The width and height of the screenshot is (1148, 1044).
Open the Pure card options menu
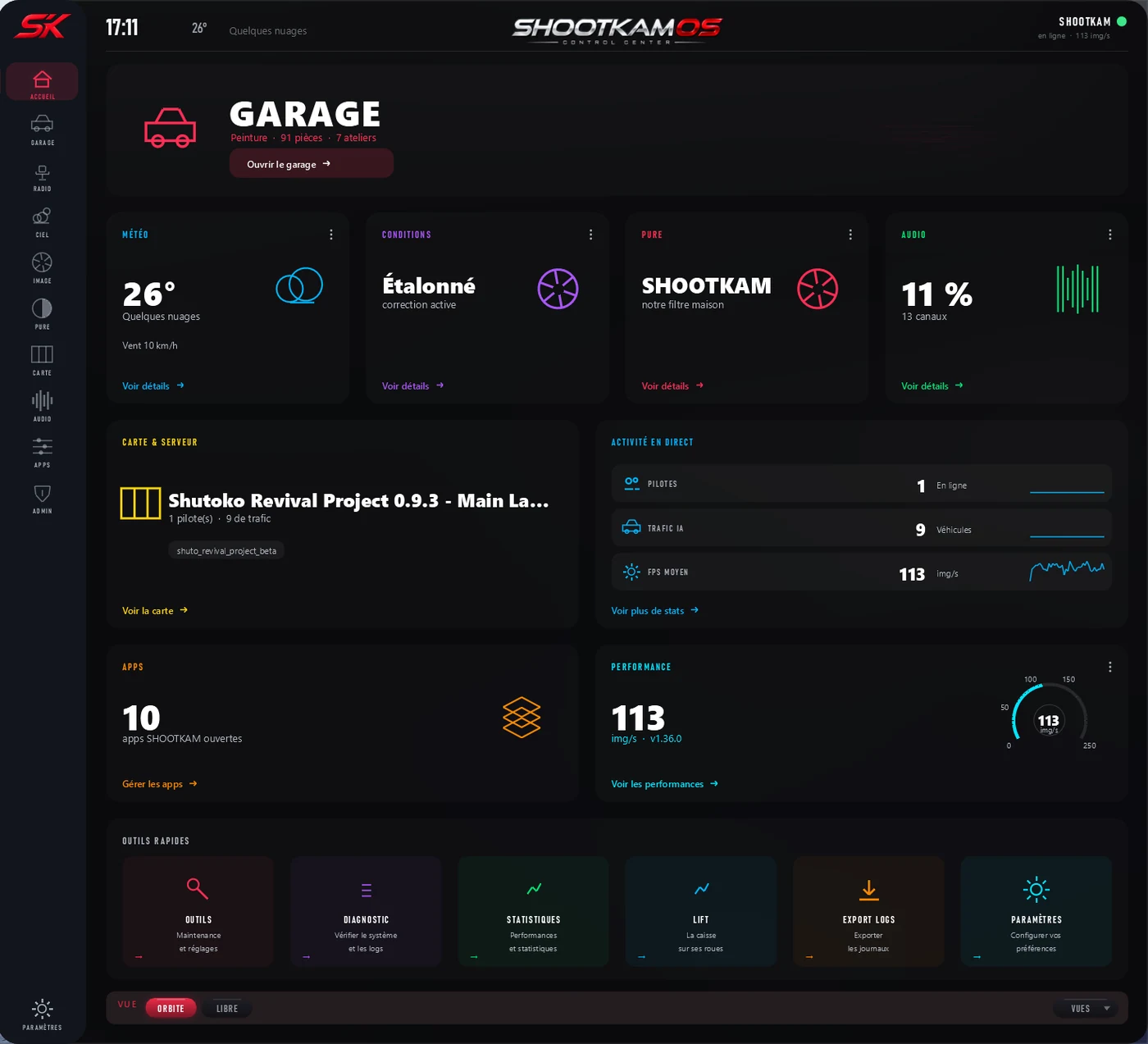tap(850, 235)
